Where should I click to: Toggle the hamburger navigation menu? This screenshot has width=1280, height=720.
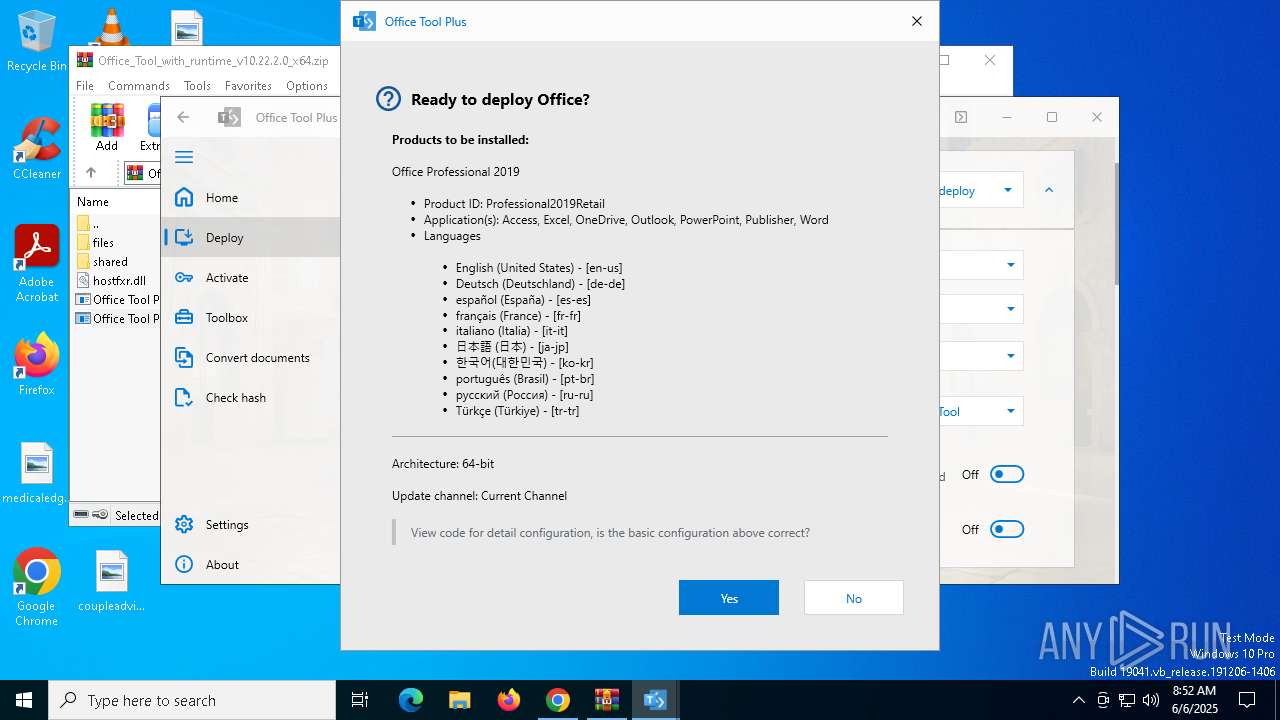tap(184, 157)
